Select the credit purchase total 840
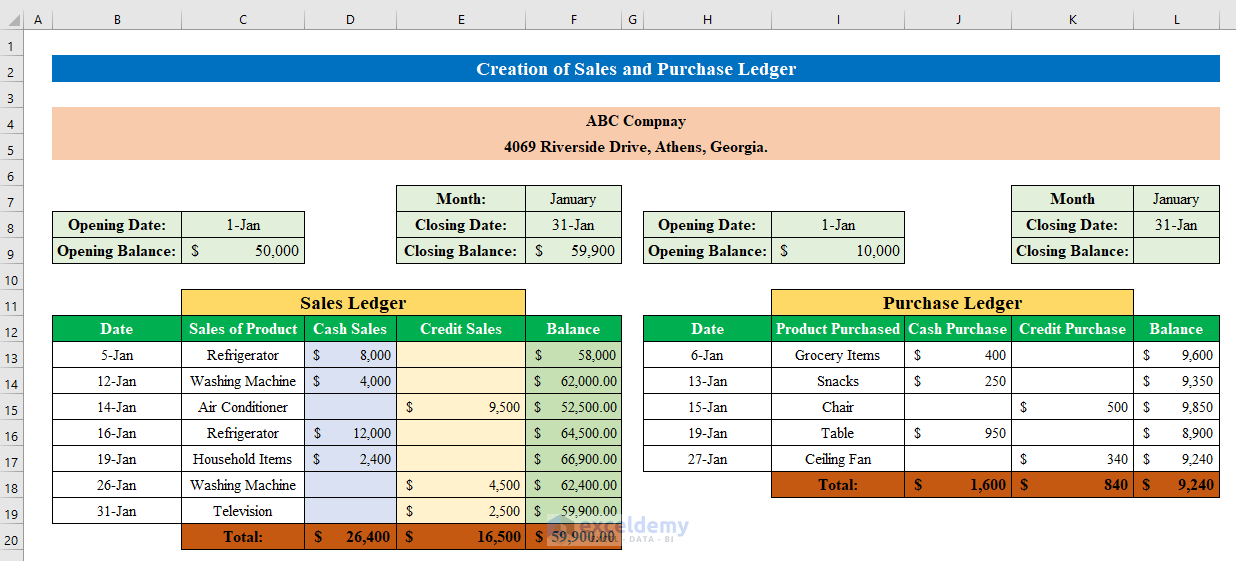The height and width of the screenshot is (561, 1236). click(1073, 485)
